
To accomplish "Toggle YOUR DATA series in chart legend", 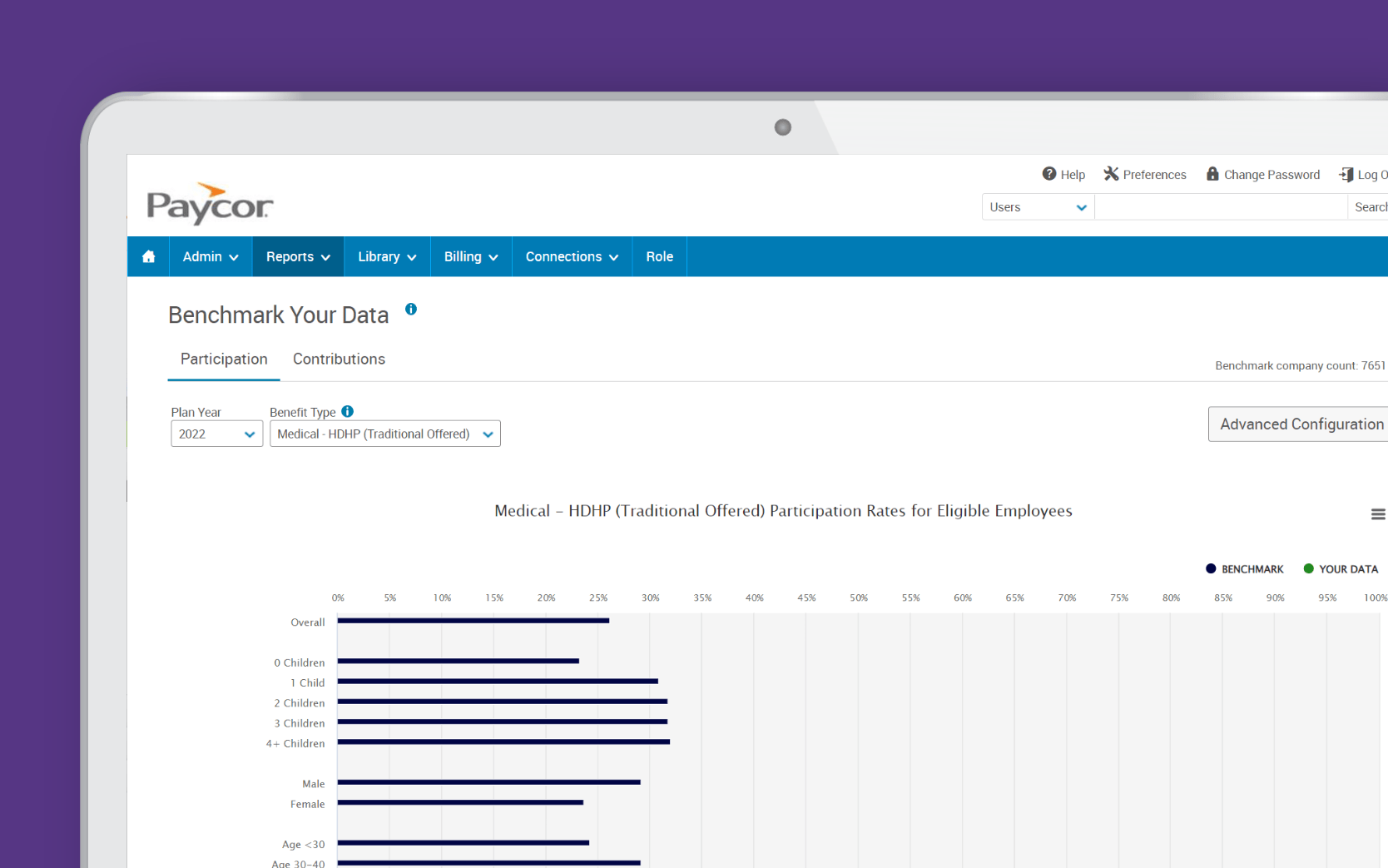I will 1341,569.
